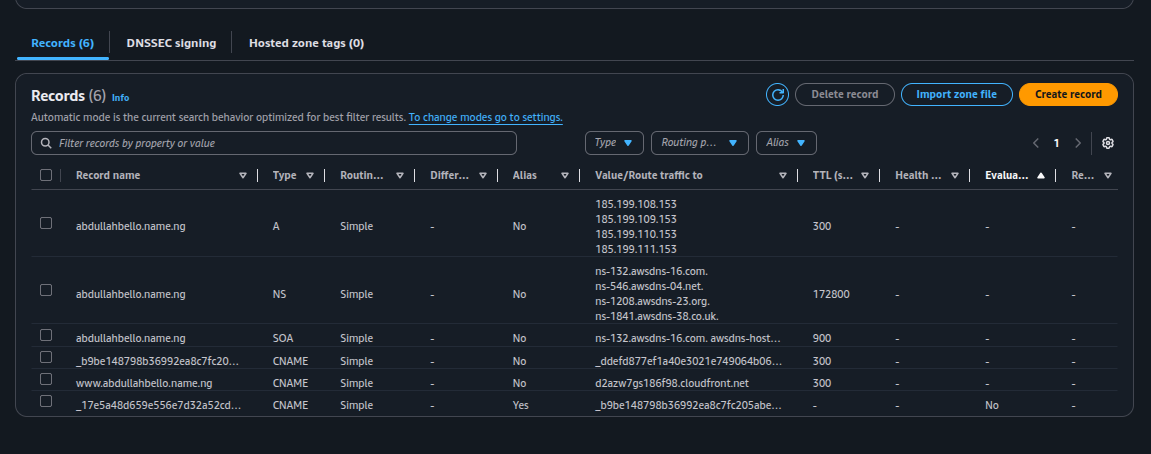Click the TTL value 172800
This screenshot has width=1151, height=454.
[x=831, y=294]
